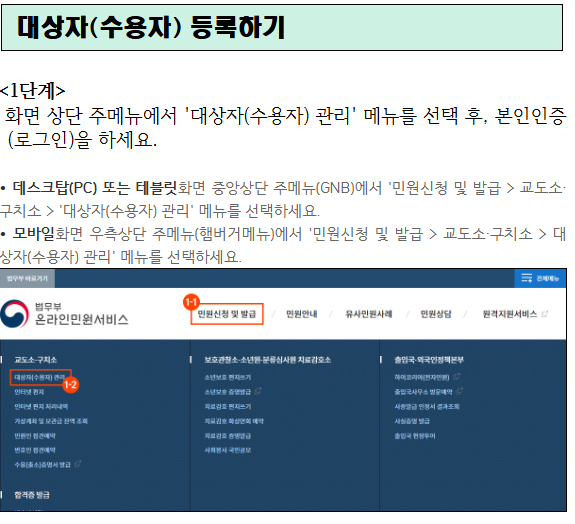Open the 변호인 접견예약 link

35,450
